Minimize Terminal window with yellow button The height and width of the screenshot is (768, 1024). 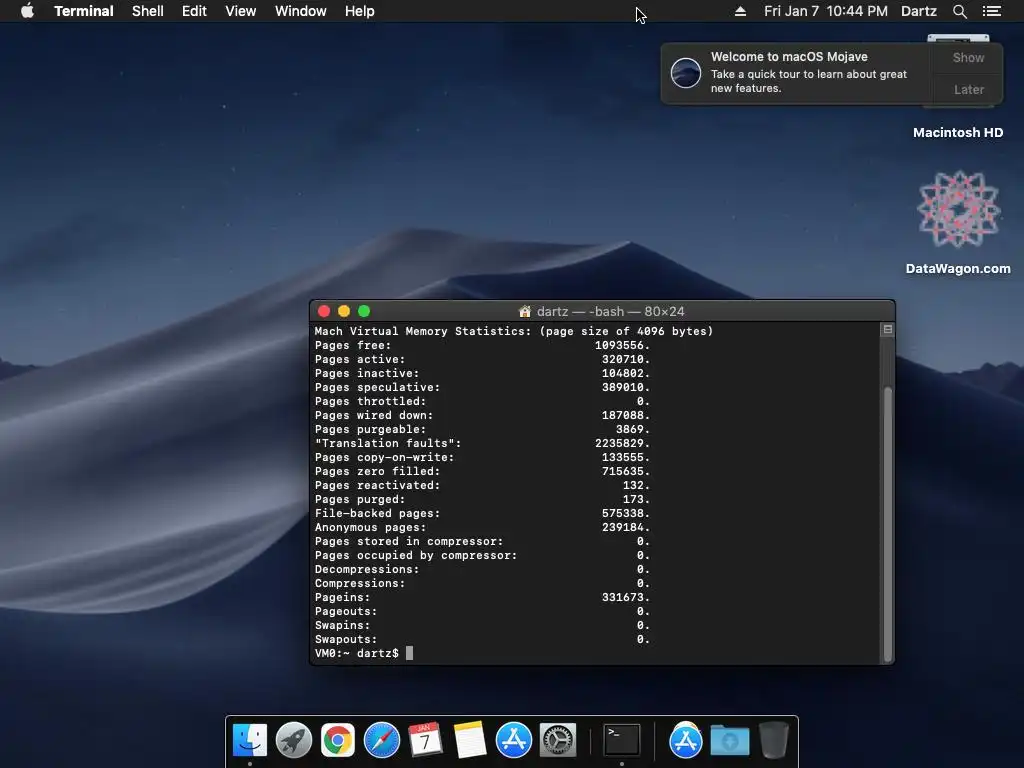pos(344,312)
